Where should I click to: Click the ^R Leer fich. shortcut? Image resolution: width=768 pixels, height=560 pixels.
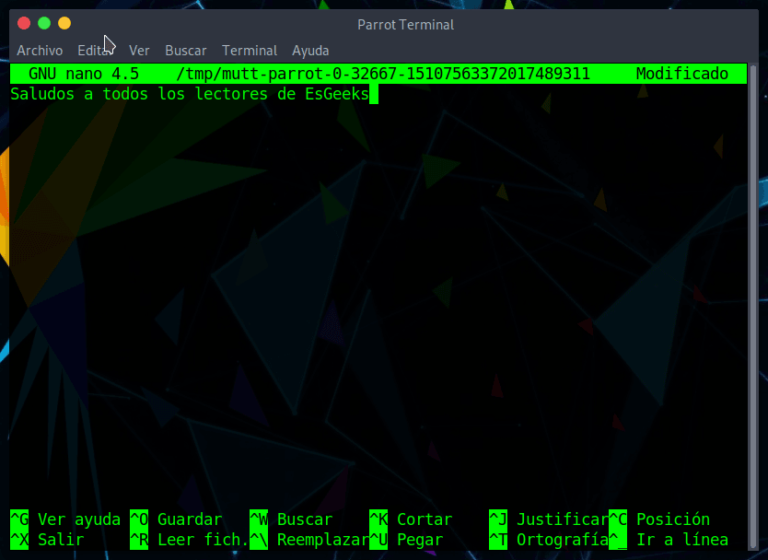tap(189, 539)
